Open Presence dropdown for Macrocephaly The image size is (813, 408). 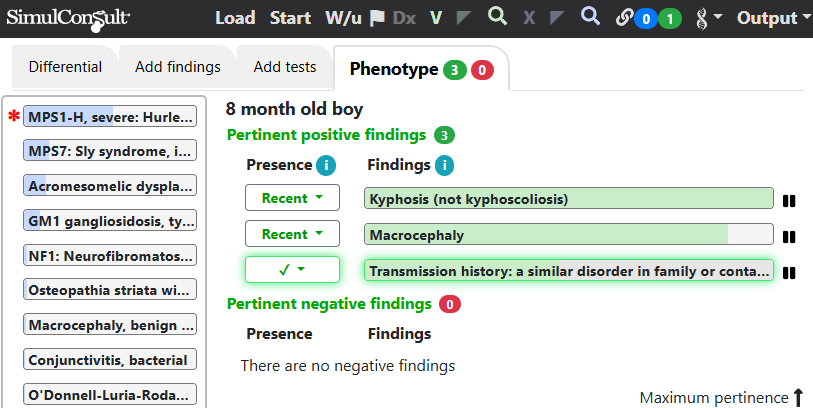(x=292, y=234)
